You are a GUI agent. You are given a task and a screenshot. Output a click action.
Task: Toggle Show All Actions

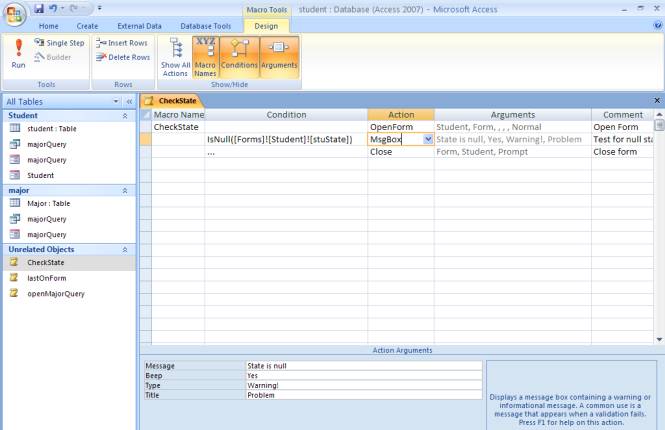tap(175, 57)
